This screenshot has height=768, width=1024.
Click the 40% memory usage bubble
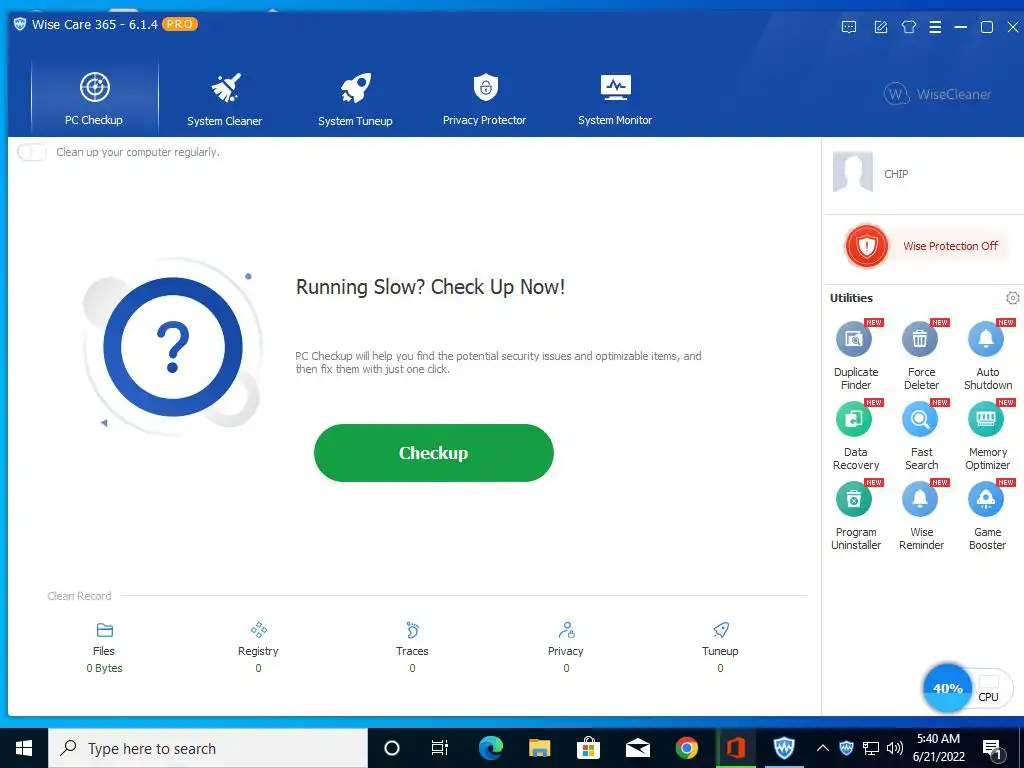pyautogui.click(x=948, y=688)
